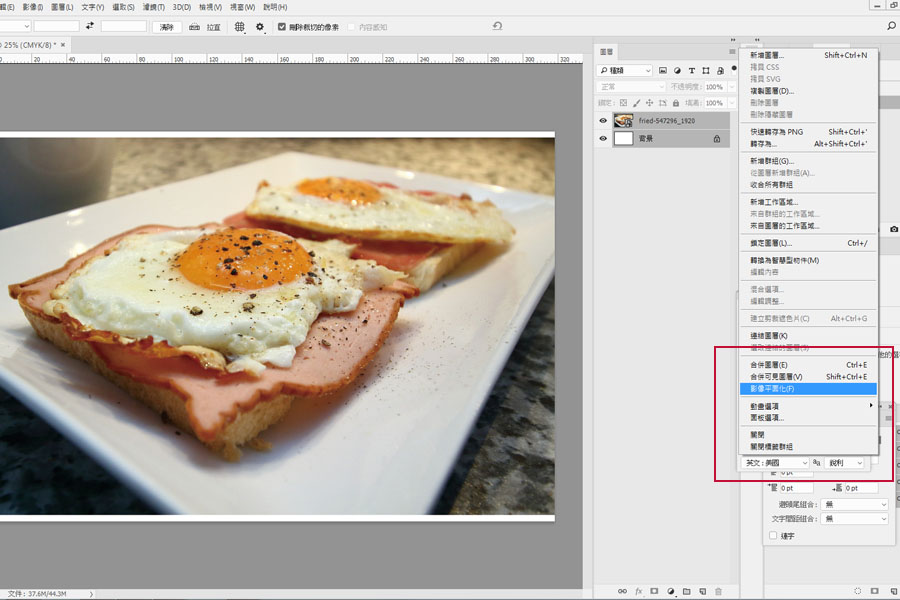Open the 文字(Y) menu

click(92, 7)
